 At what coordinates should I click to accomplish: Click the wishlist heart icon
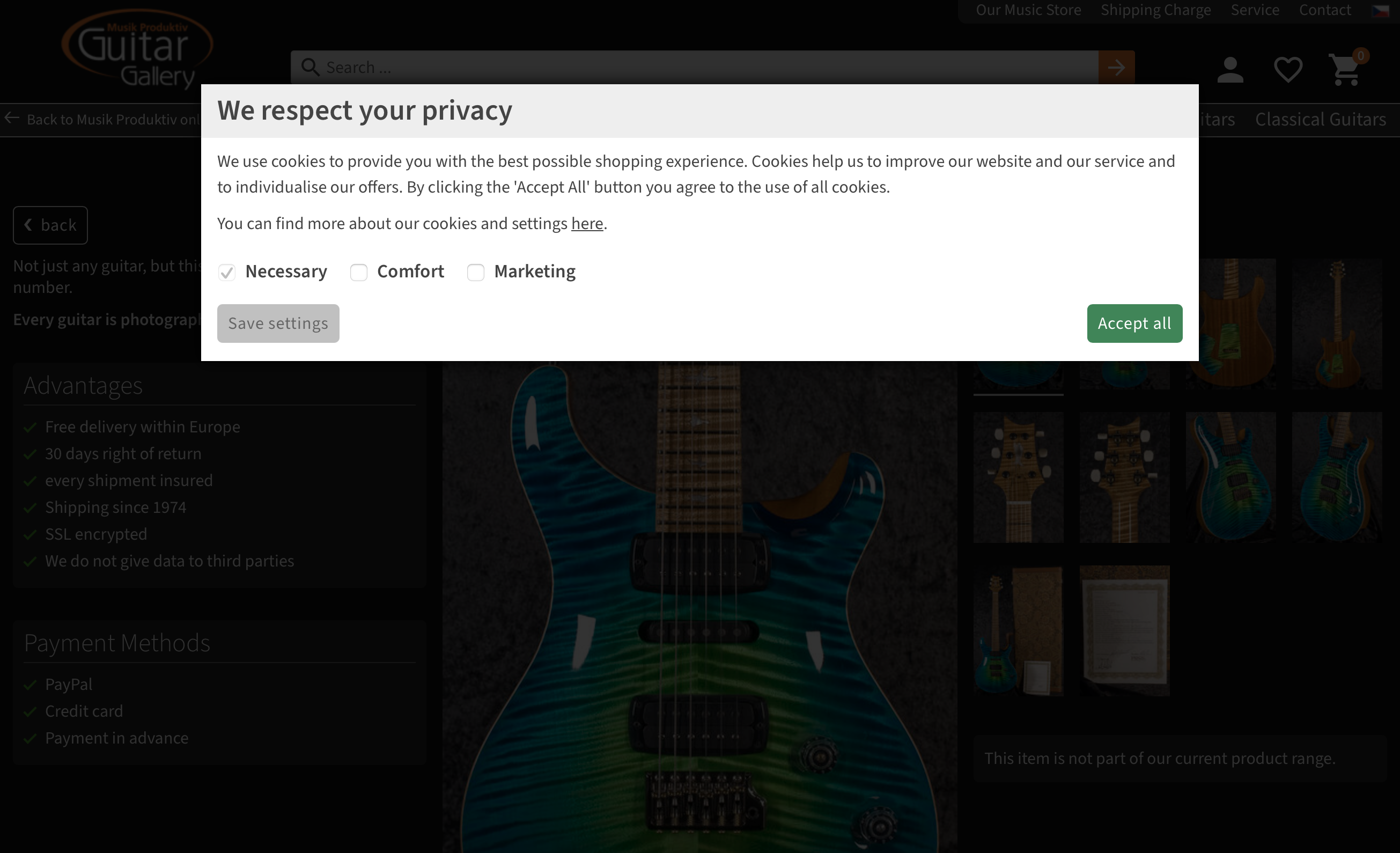[1289, 69]
